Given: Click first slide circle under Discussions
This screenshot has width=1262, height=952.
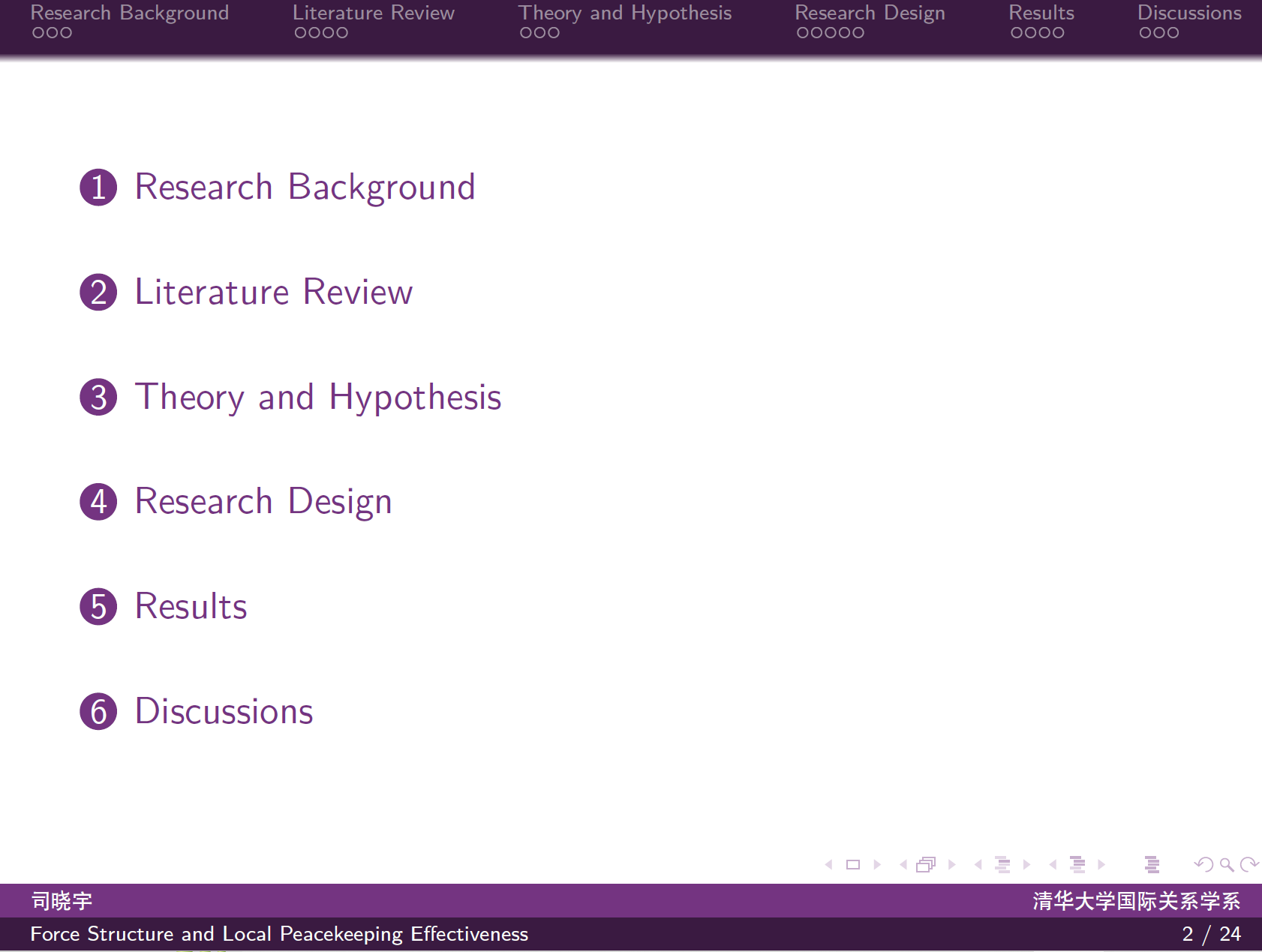Looking at the screenshot, I should coord(1145,33).
